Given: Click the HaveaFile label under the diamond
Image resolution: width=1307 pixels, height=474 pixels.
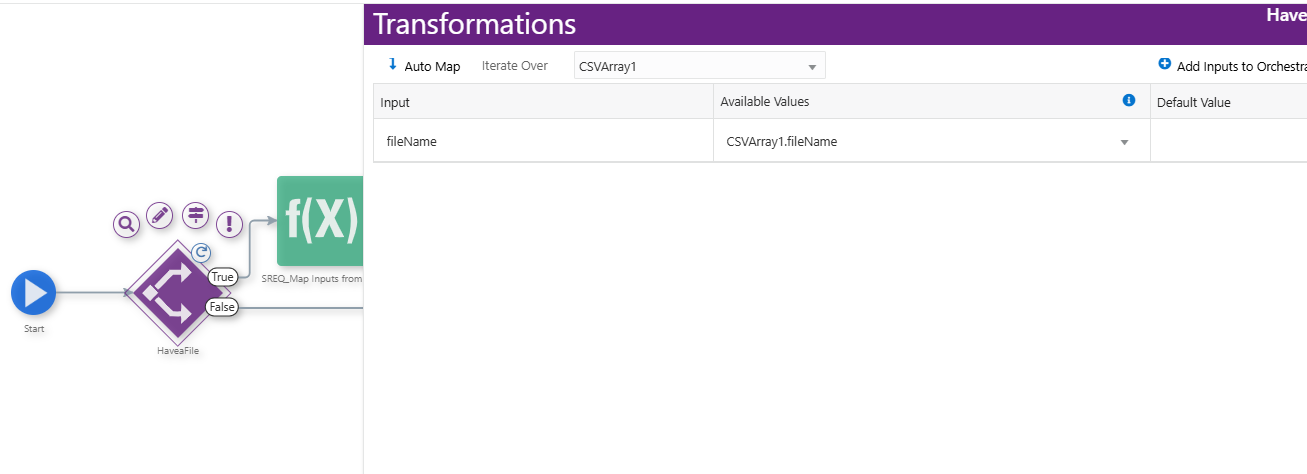Looking at the screenshot, I should [x=177, y=351].
